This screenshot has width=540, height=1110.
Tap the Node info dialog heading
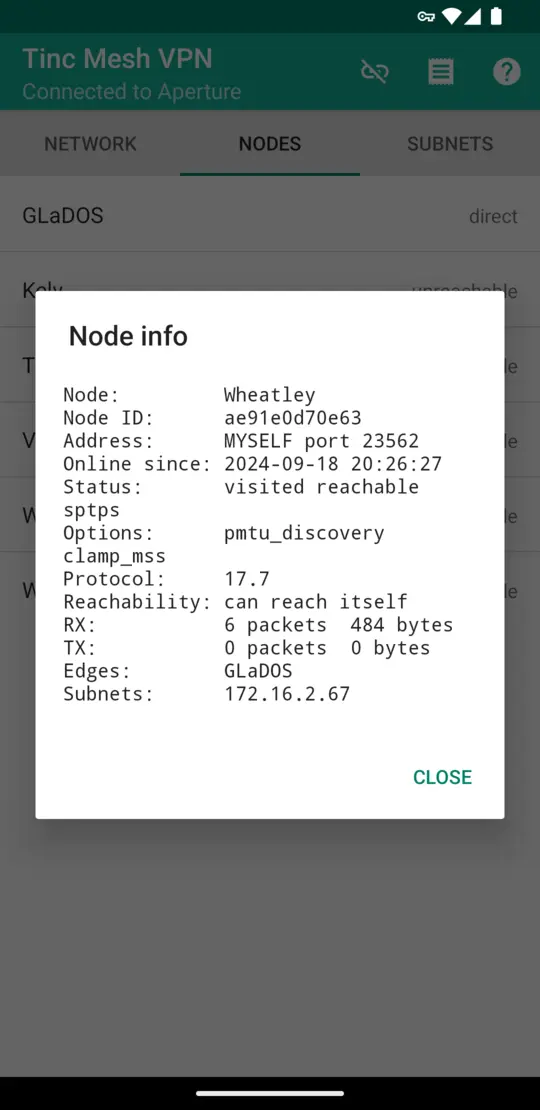click(x=128, y=336)
